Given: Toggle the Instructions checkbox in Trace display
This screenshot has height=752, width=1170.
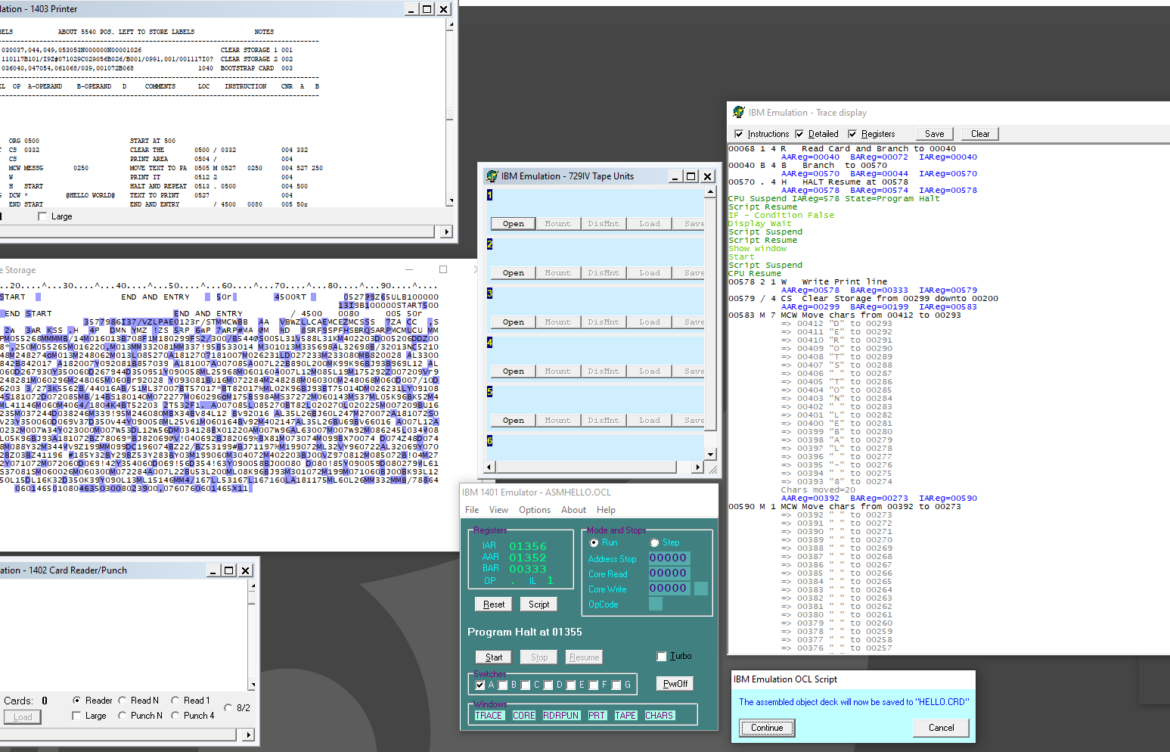Looking at the screenshot, I should [739, 134].
